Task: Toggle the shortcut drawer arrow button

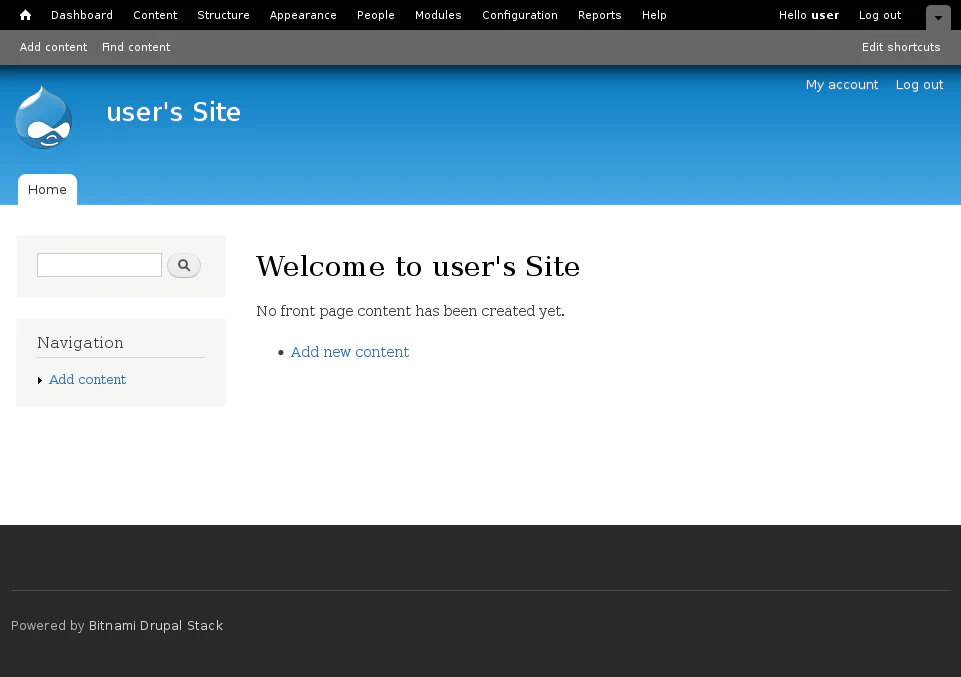Action: tap(937, 17)
